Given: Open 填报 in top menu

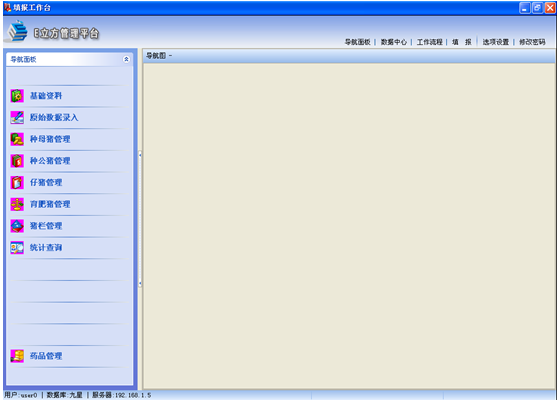Looking at the screenshot, I should click(x=462, y=42).
